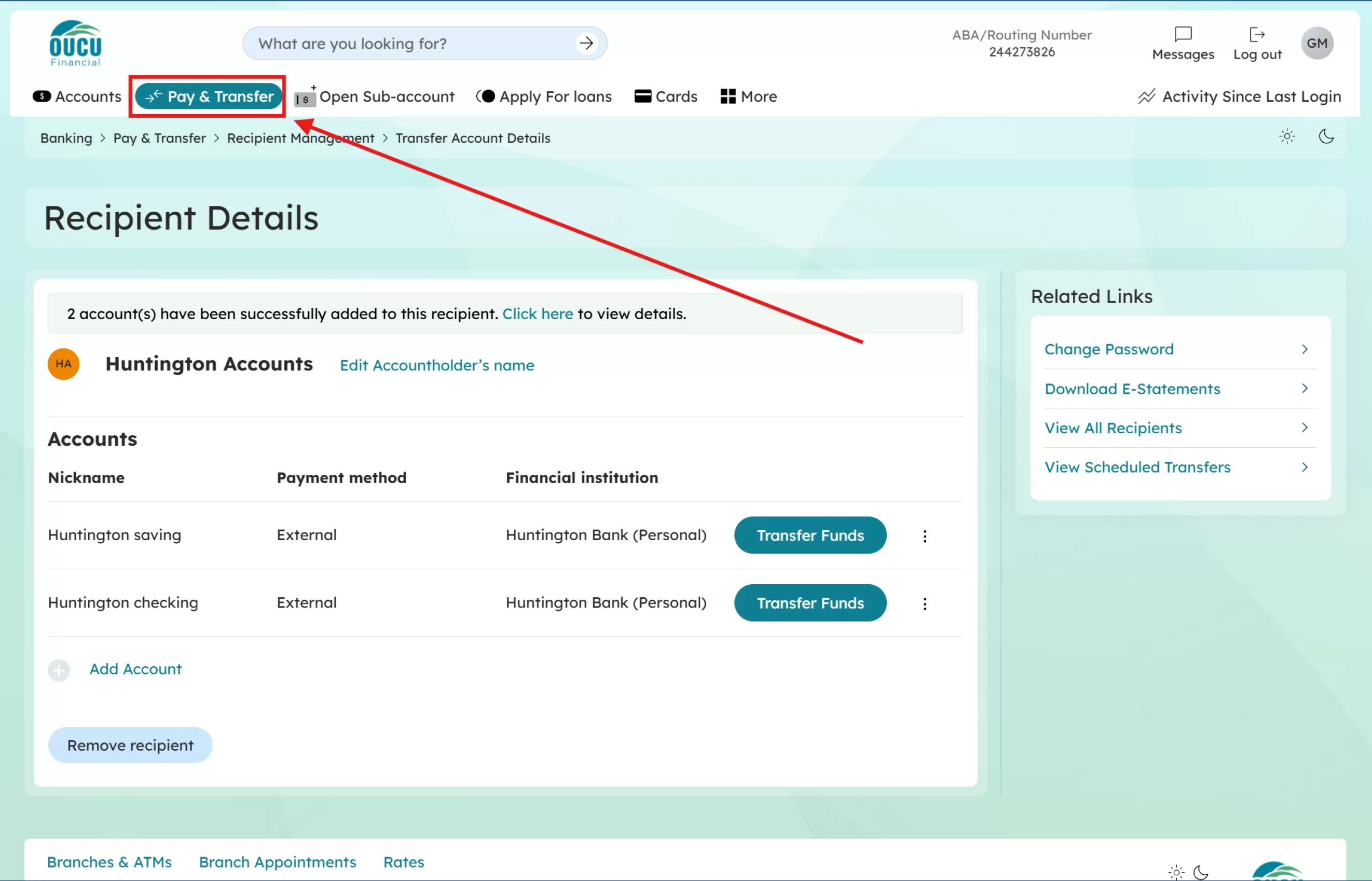Click the OUCU Financial logo
This screenshot has width=1372, height=881.
click(75, 44)
